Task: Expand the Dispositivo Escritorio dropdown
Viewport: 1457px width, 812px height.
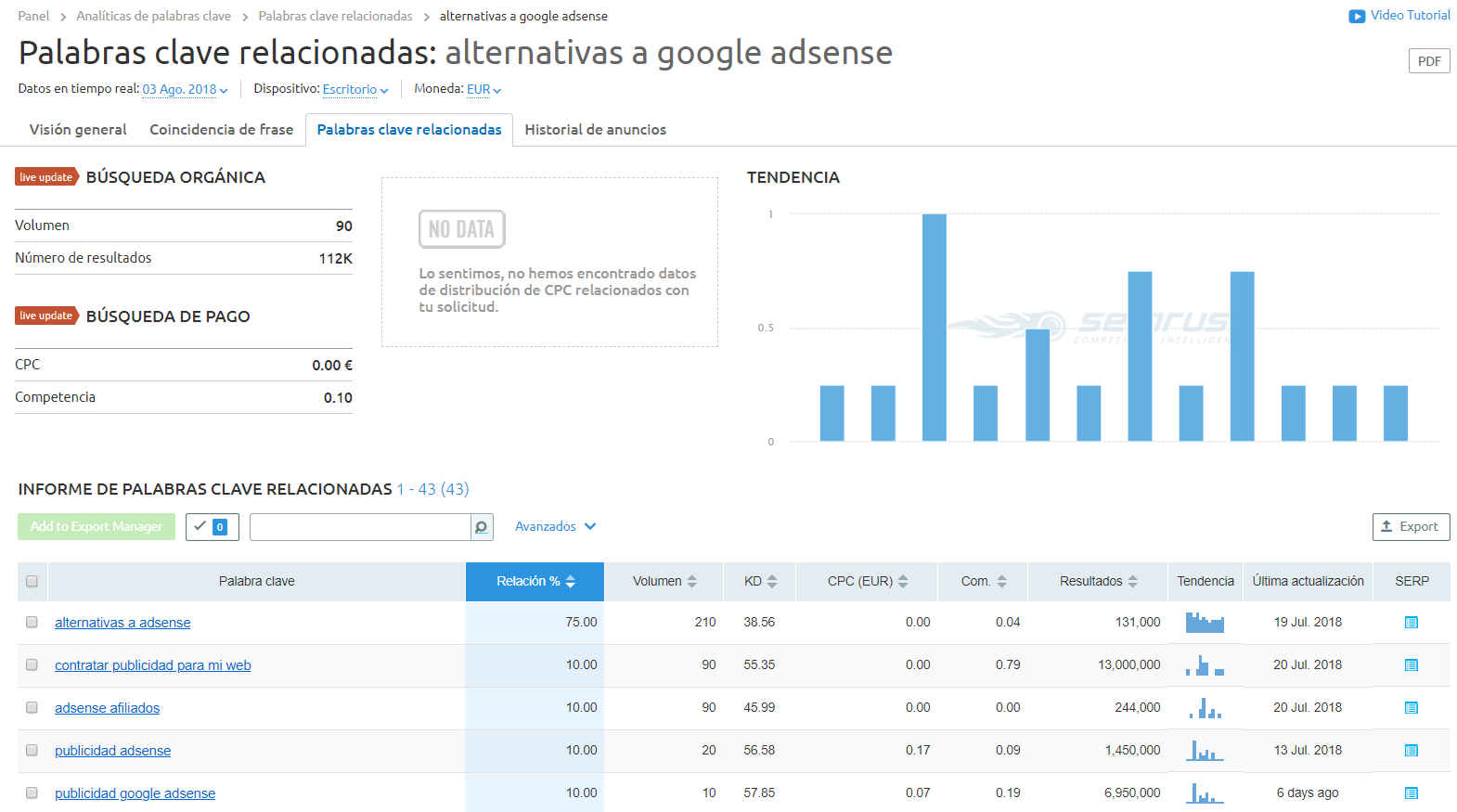Action: point(355,90)
